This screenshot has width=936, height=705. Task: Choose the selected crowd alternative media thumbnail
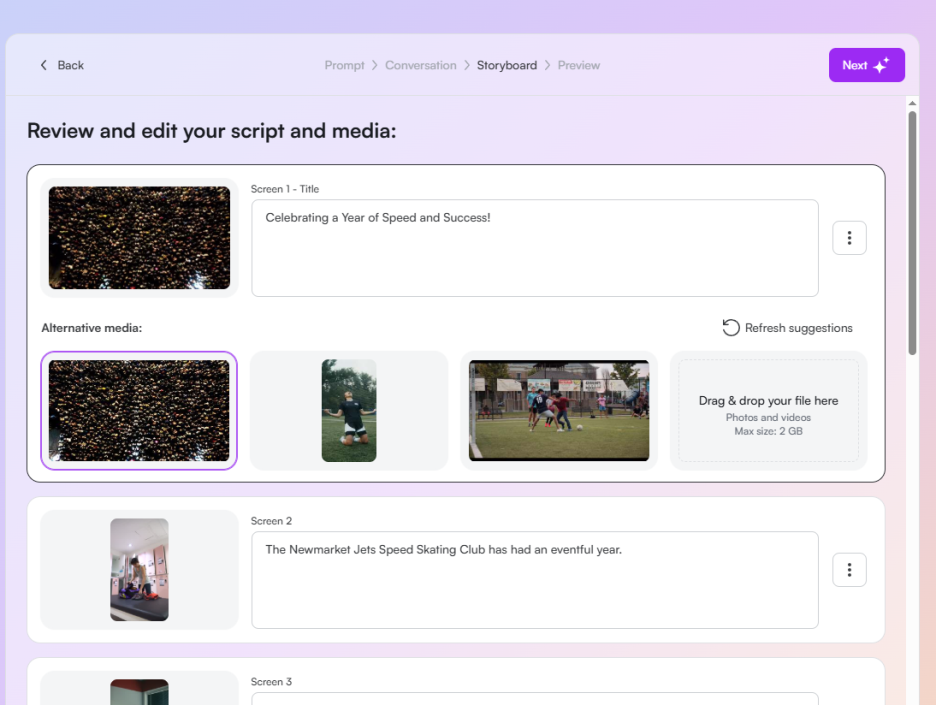(x=139, y=411)
